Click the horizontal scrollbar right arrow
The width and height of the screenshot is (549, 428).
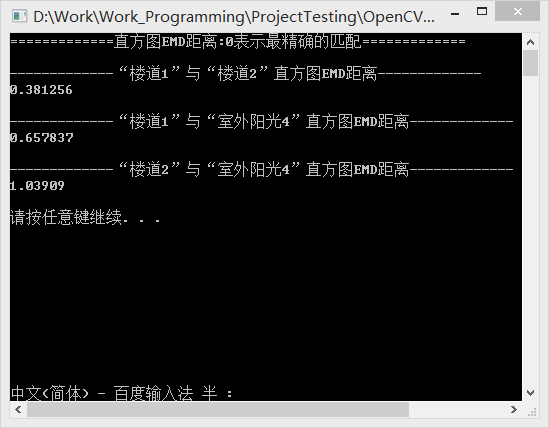click(514, 409)
